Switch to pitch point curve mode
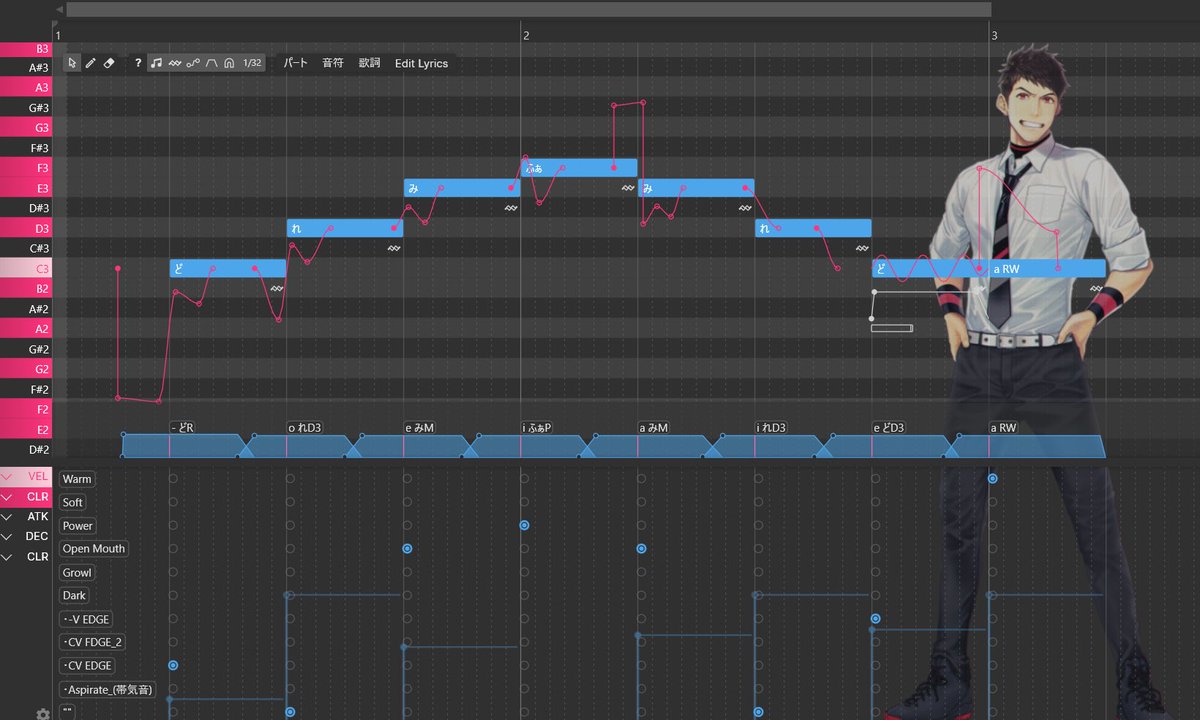This screenshot has width=1200, height=720. [x=193, y=63]
